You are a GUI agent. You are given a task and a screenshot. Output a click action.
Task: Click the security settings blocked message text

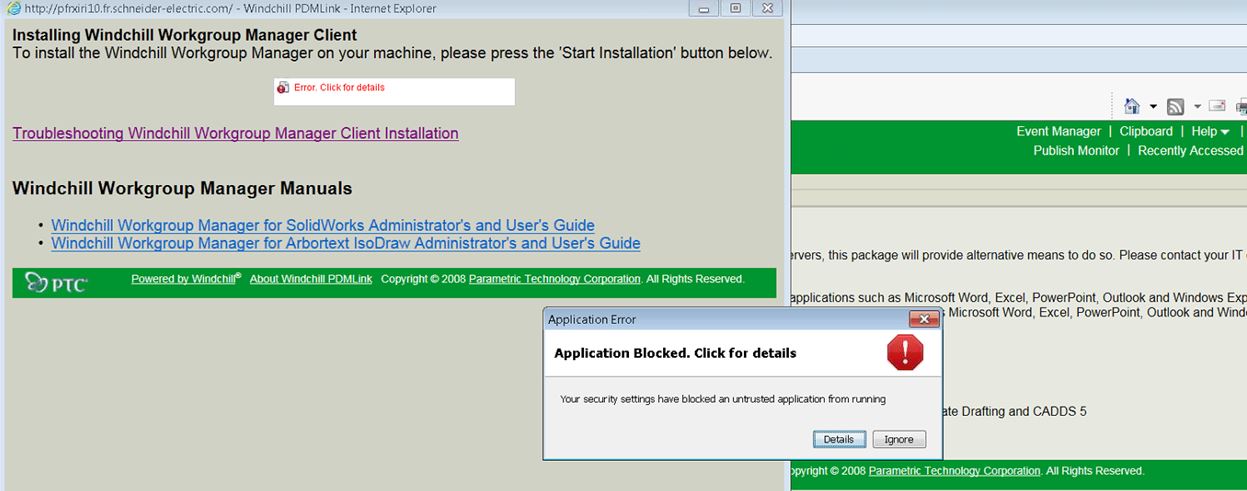coord(723,399)
